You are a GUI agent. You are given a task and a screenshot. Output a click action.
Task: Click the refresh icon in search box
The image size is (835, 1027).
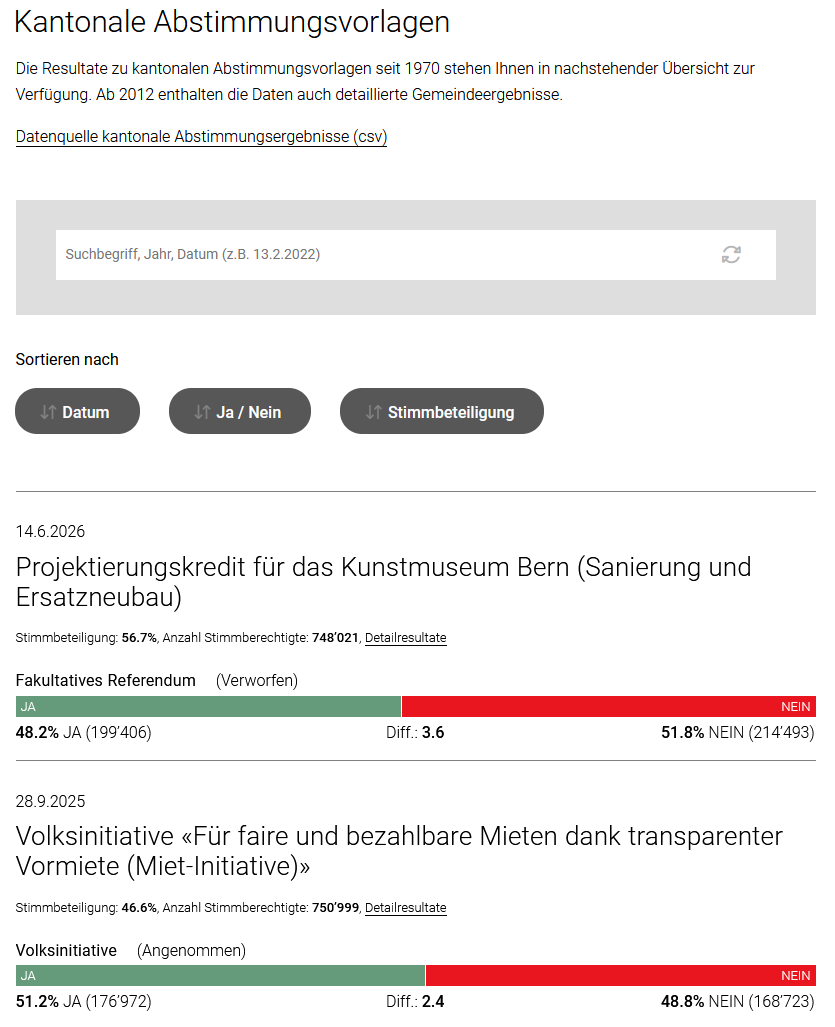click(x=731, y=254)
